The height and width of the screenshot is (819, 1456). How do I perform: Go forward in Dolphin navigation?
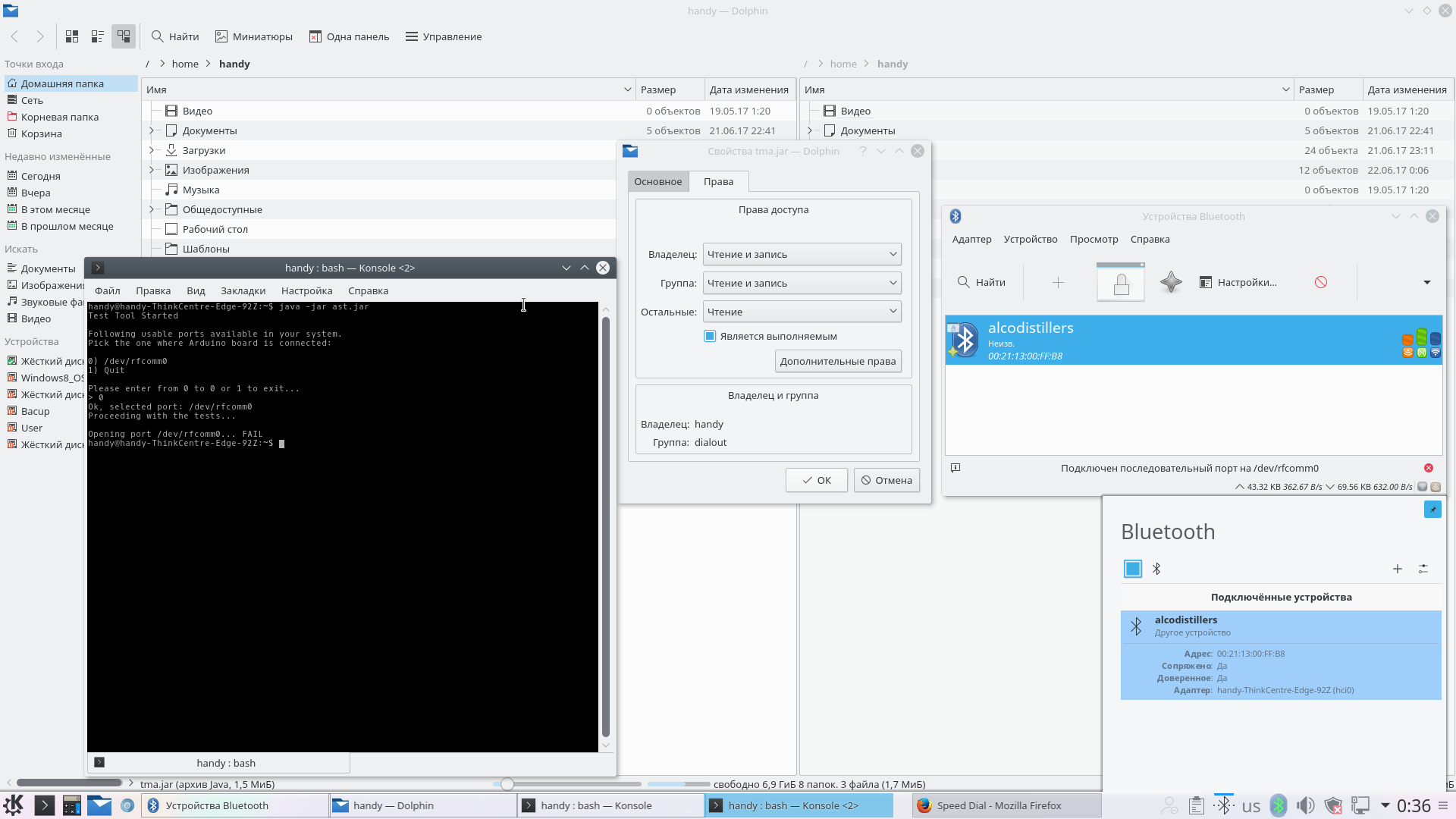[x=40, y=36]
